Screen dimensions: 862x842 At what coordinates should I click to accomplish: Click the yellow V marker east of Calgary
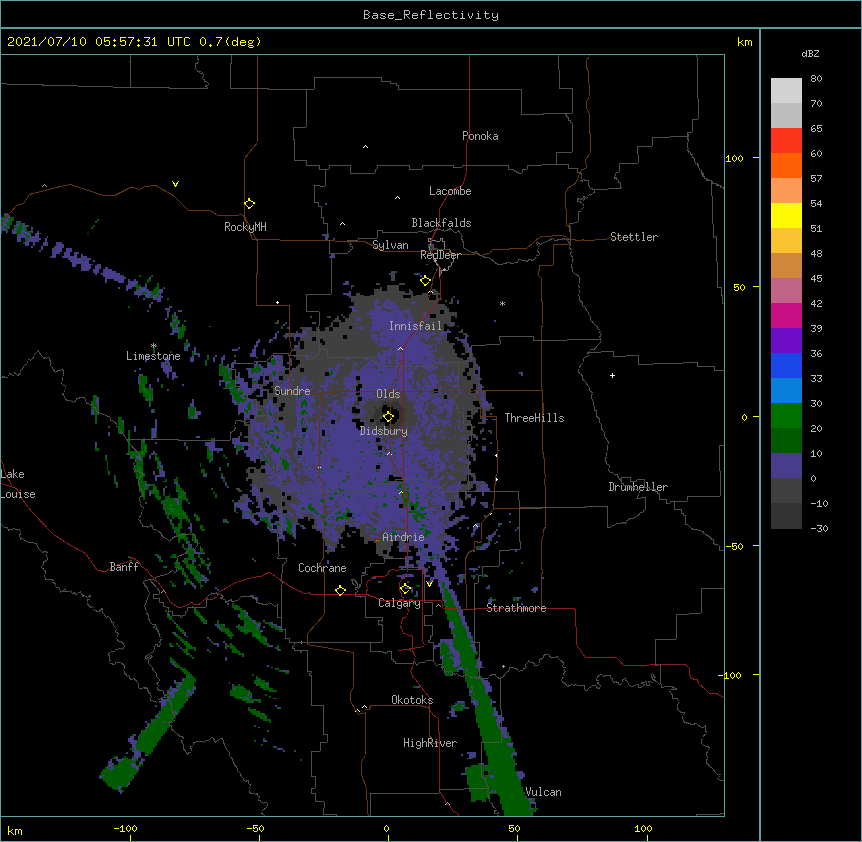(x=429, y=584)
